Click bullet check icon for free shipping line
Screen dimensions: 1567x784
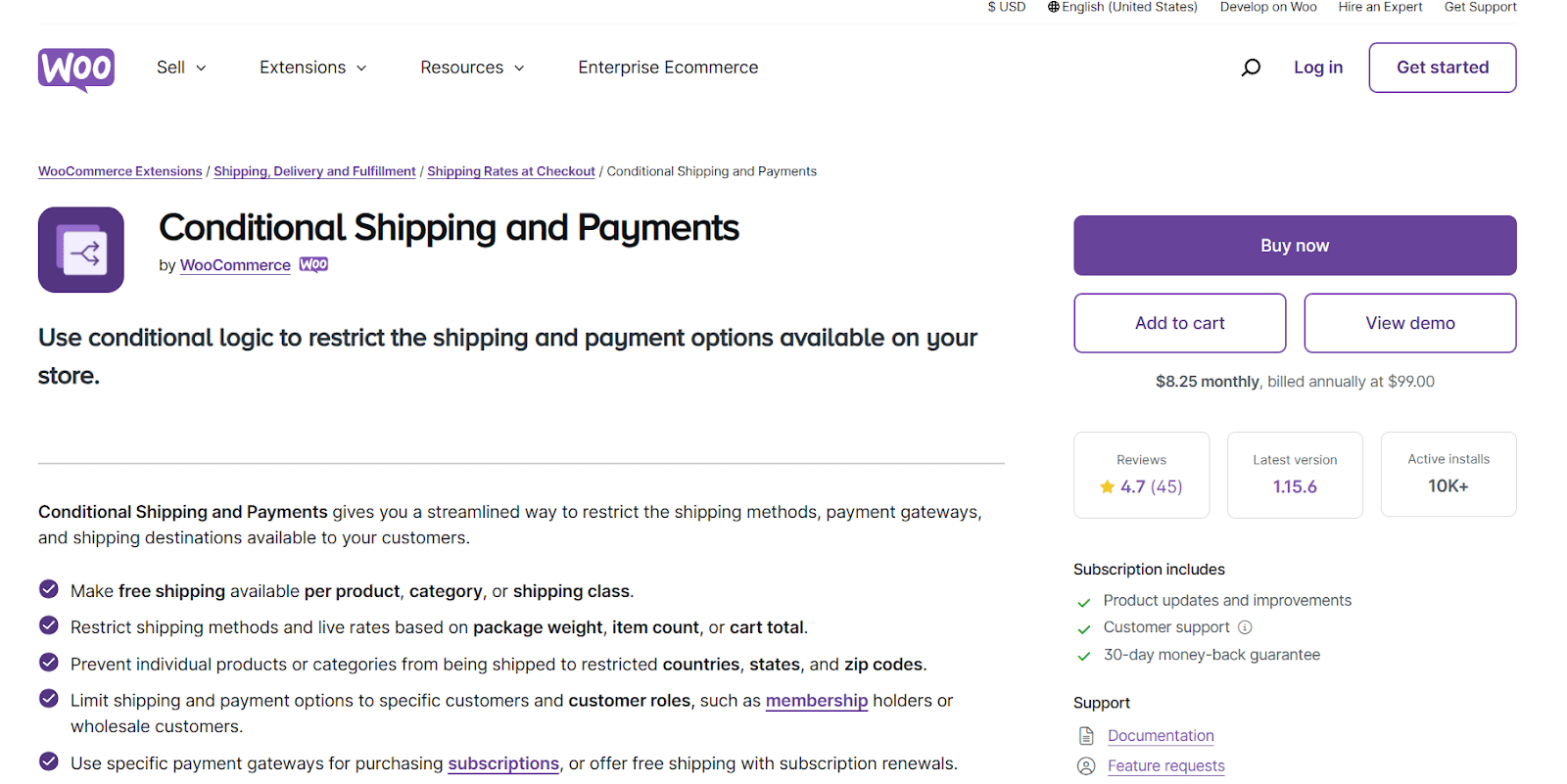pyautogui.click(x=48, y=589)
